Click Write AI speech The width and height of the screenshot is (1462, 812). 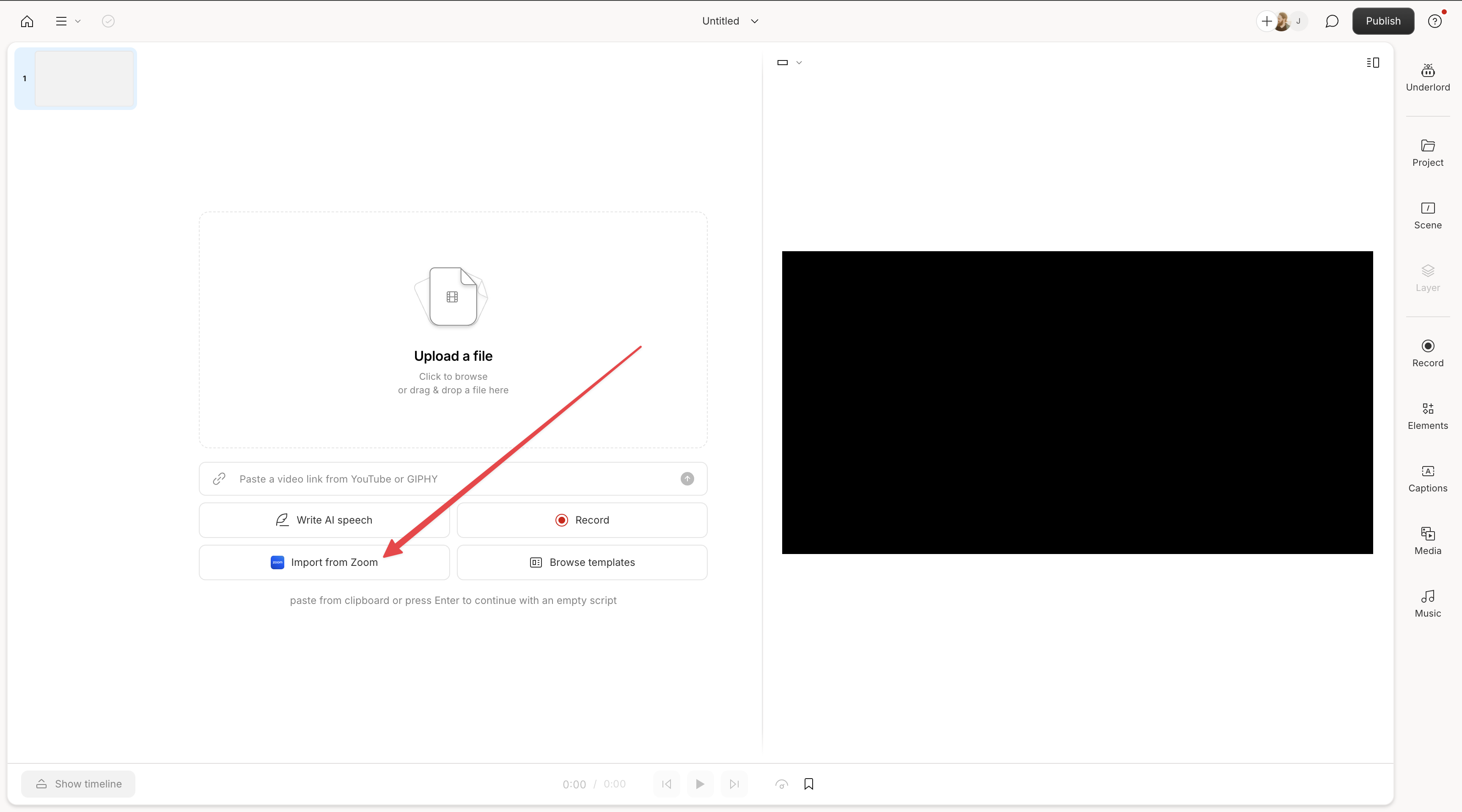pos(324,520)
